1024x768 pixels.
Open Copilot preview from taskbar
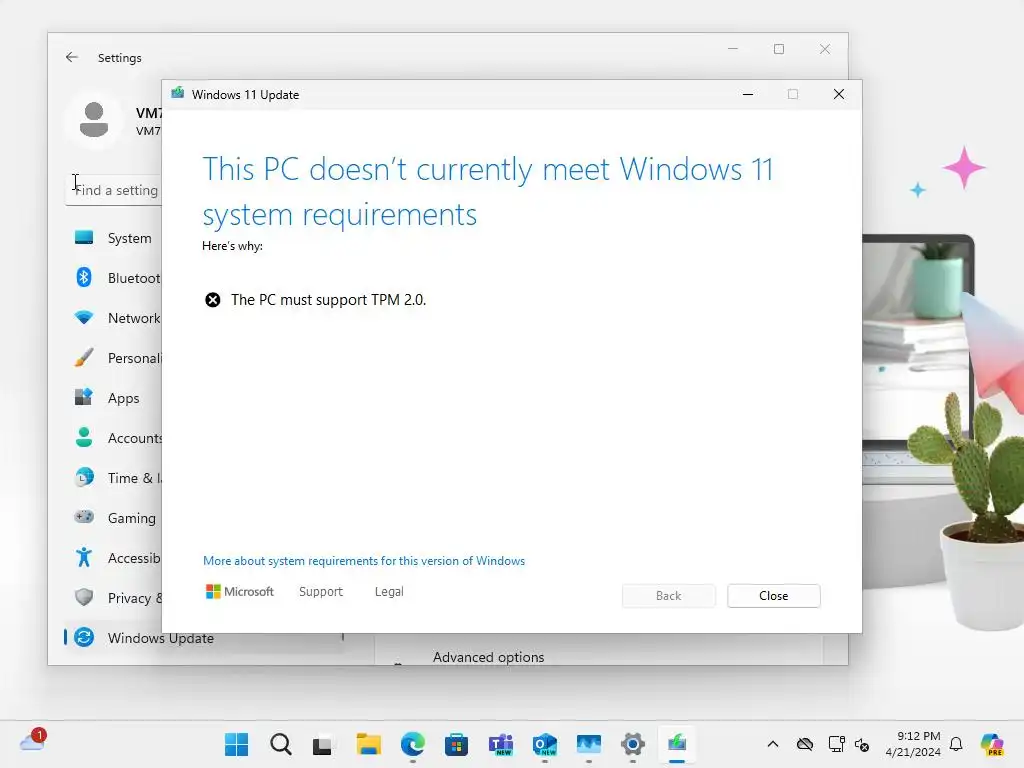[x=992, y=744]
